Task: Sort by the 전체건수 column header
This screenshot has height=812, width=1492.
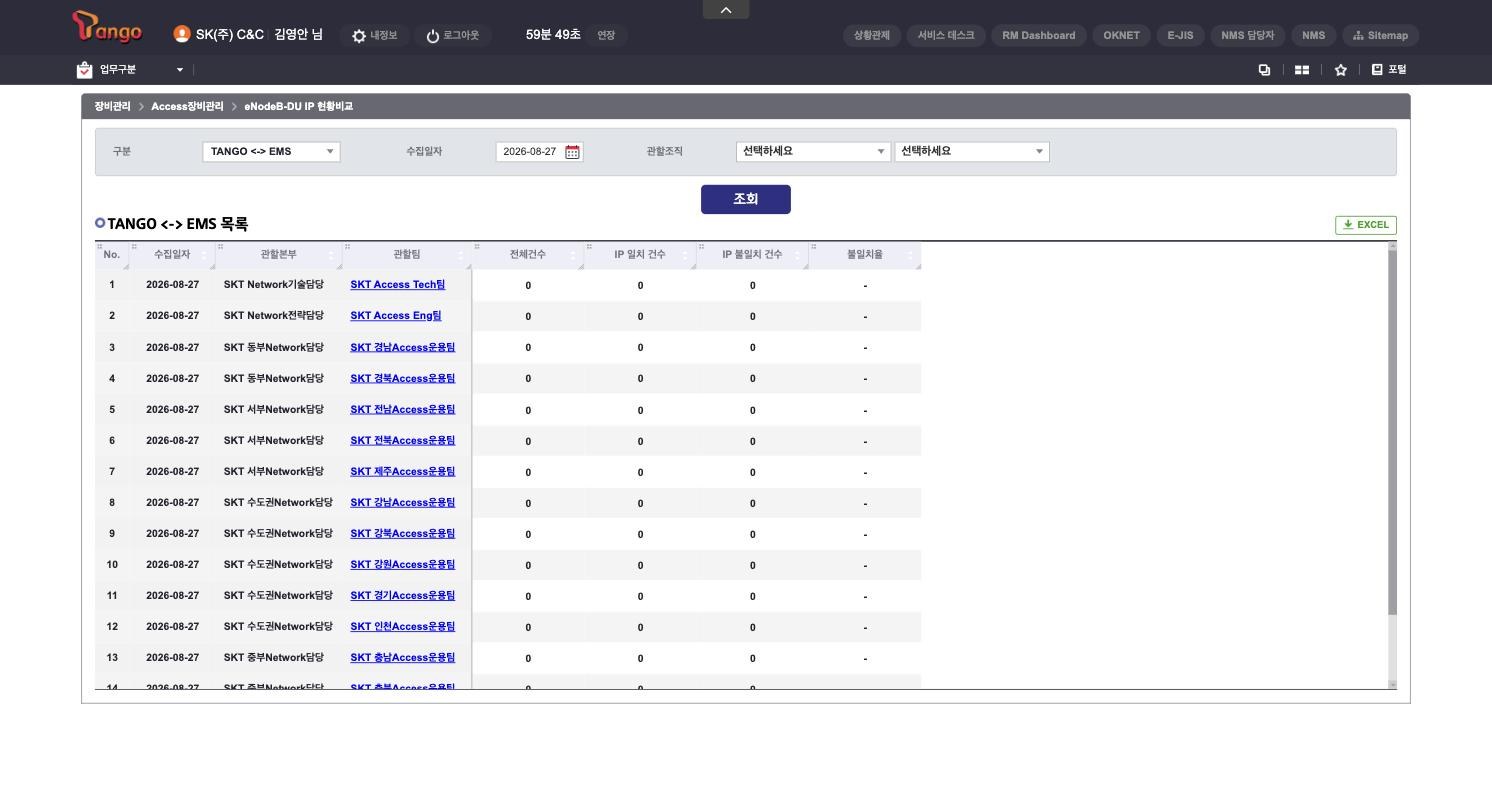Action: (528, 255)
